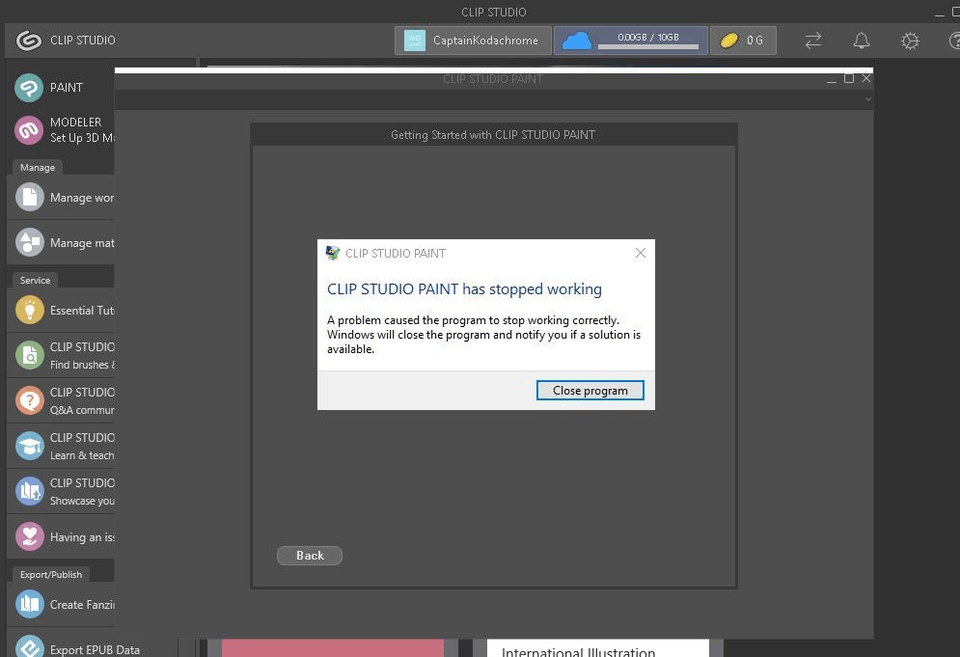Click the 0 G gold balance text
Screen dimensions: 960x657
point(755,40)
